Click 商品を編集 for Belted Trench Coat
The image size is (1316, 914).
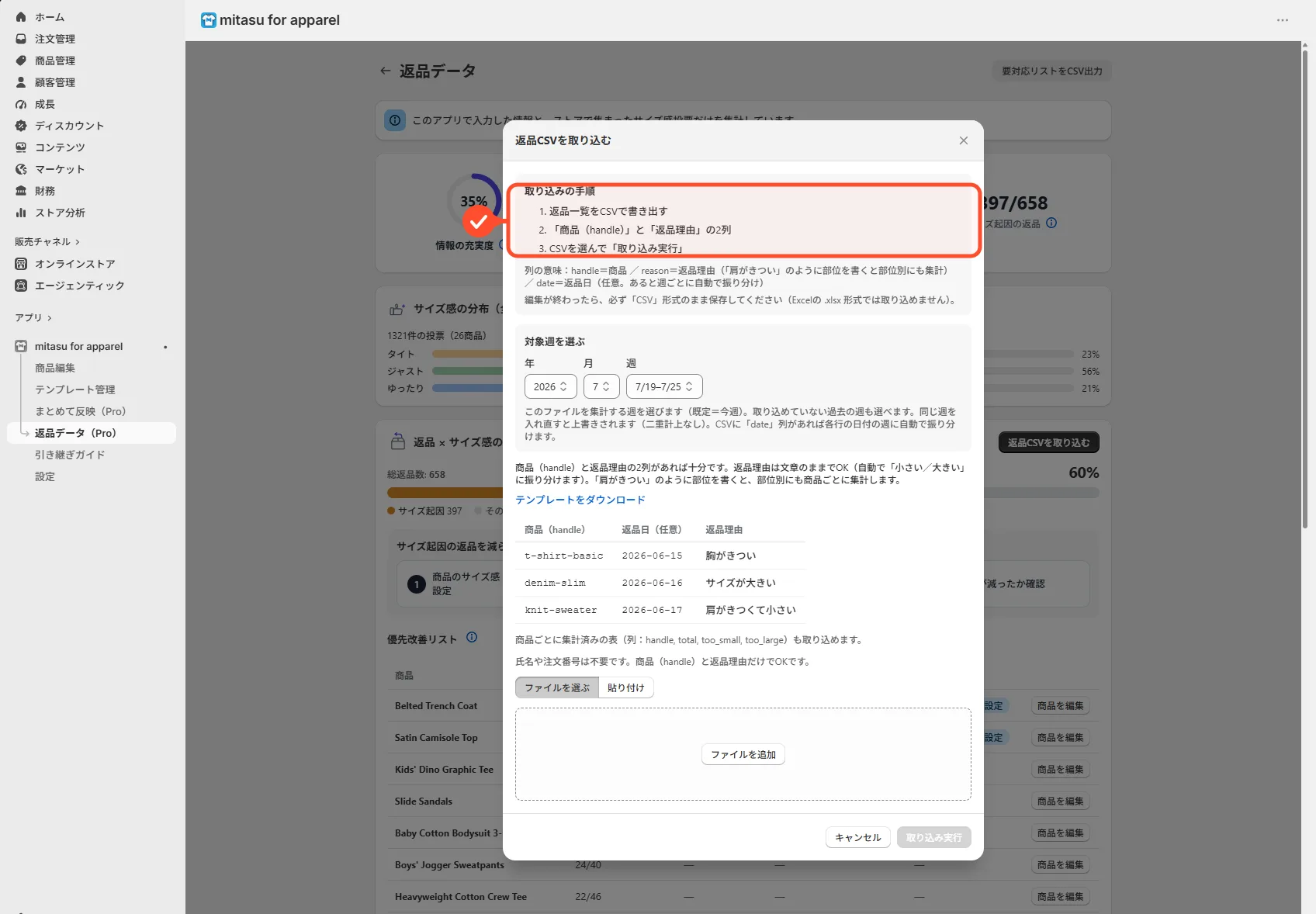coord(1061,706)
